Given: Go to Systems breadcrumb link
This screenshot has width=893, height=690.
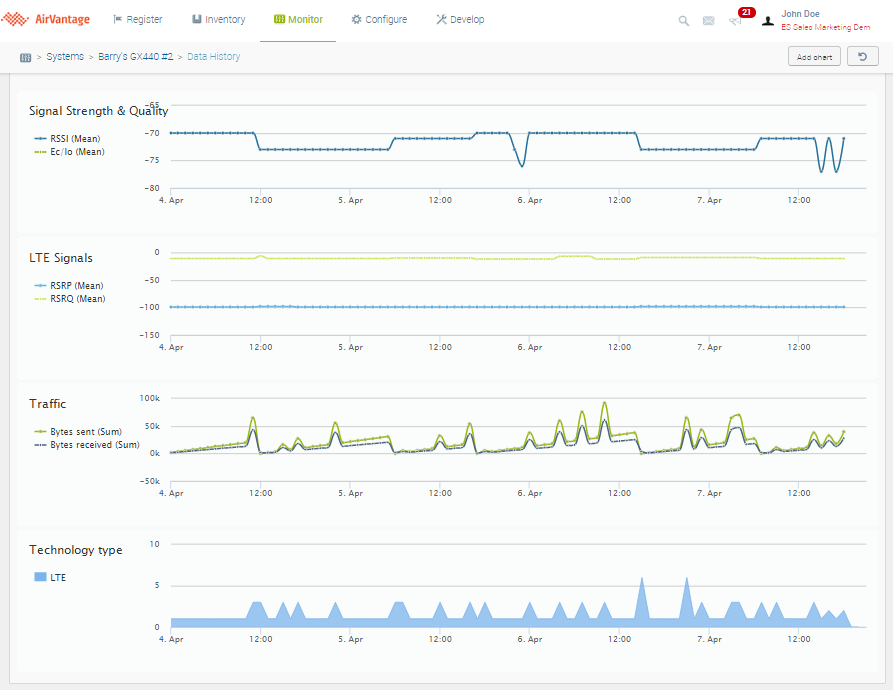Looking at the screenshot, I should pos(65,57).
